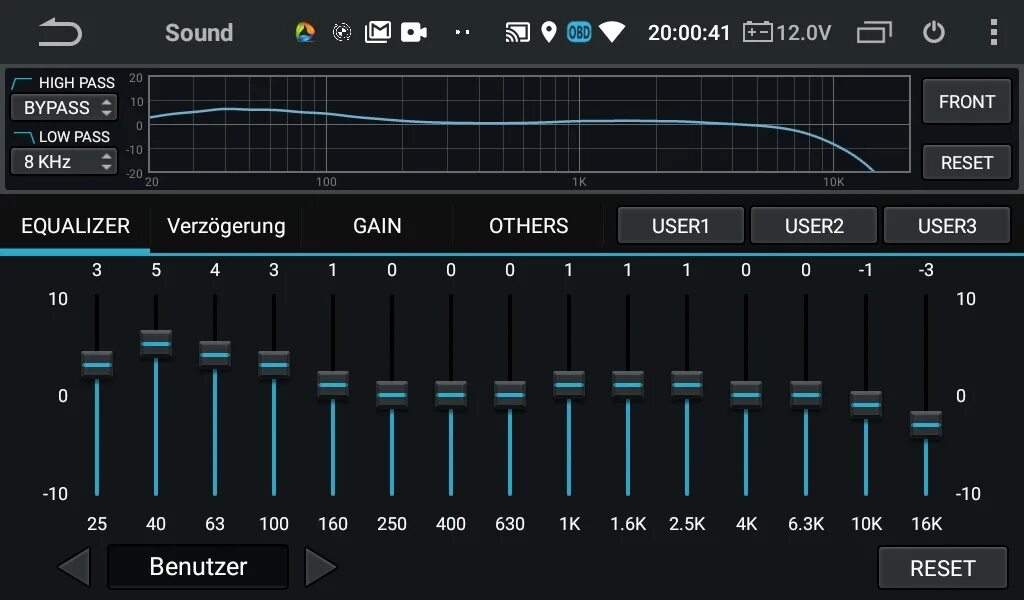
Task: Tap the power button icon
Action: click(x=933, y=32)
